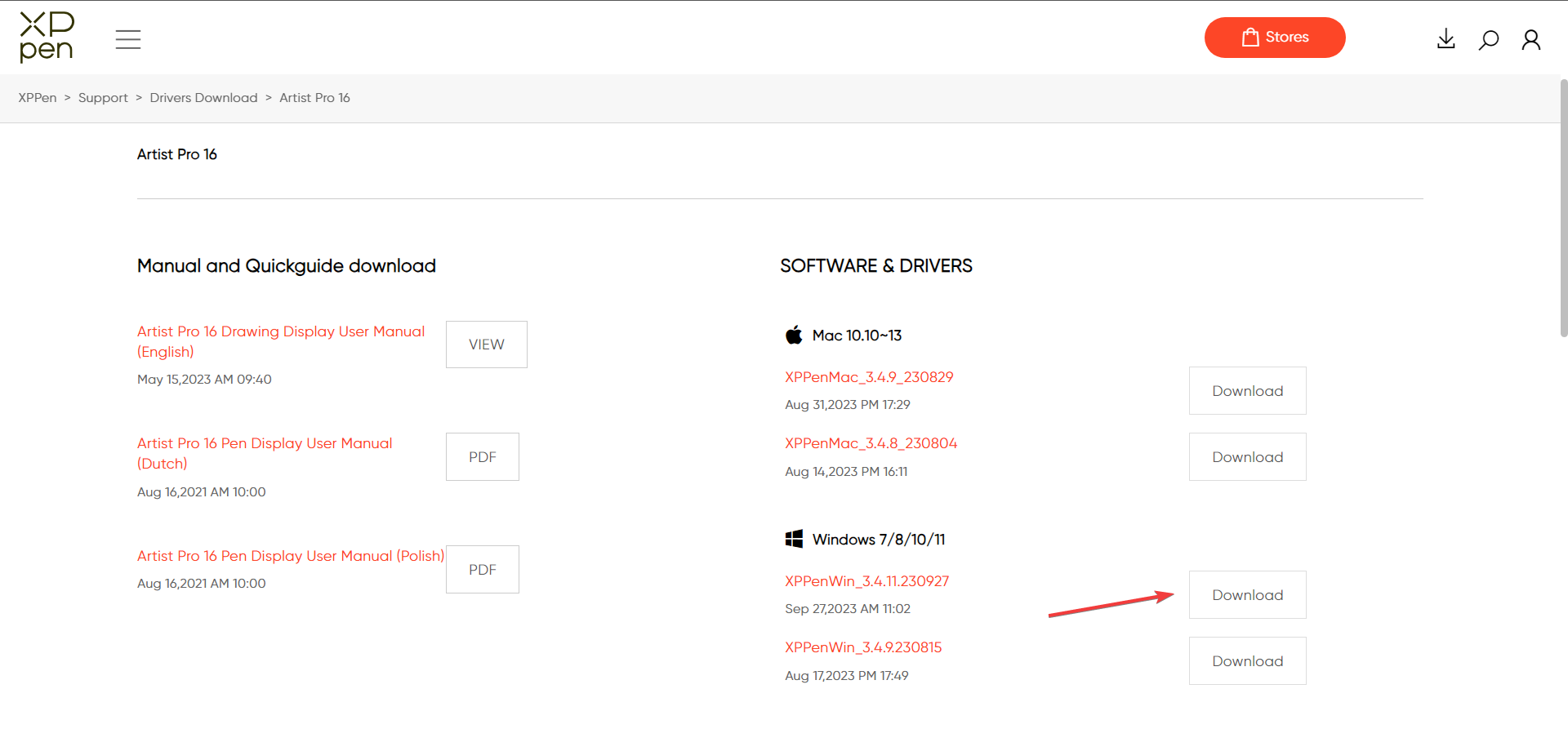Screen dimensions: 1568x729
Task: Click Manual and Quickguide download heading
Action: coord(287,266)
